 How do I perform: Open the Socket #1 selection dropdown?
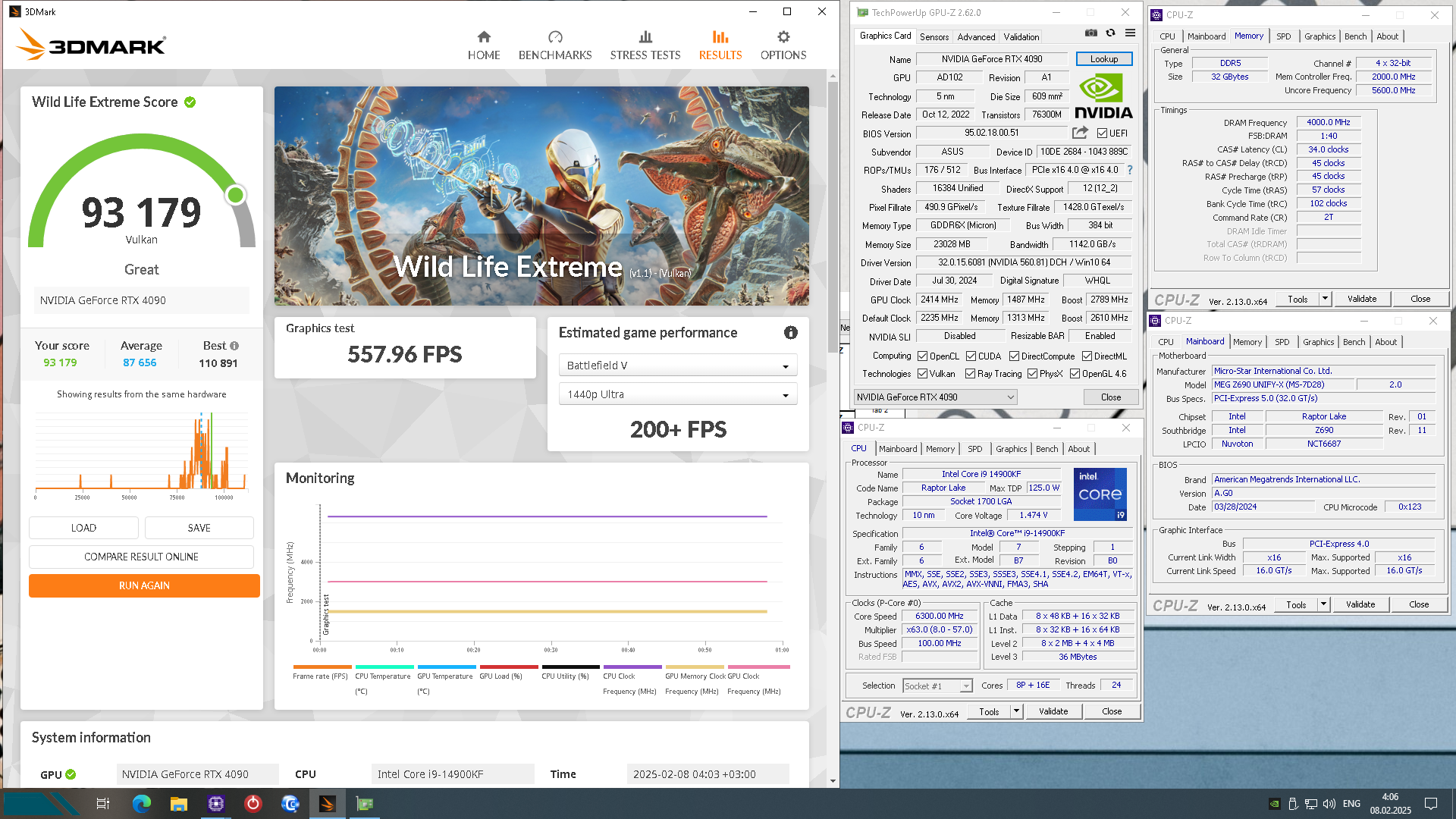pyautogui.click(x=937, y=686)
